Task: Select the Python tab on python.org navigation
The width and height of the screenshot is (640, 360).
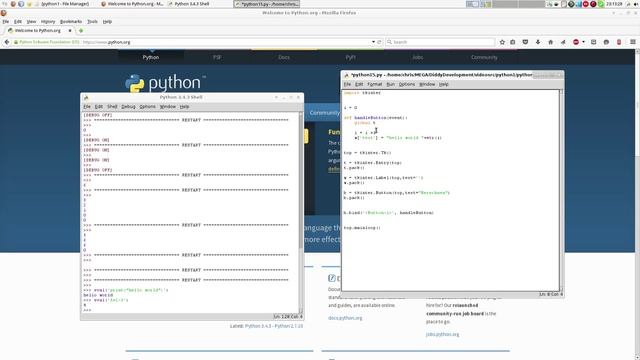Action: (x=151, y=57)
